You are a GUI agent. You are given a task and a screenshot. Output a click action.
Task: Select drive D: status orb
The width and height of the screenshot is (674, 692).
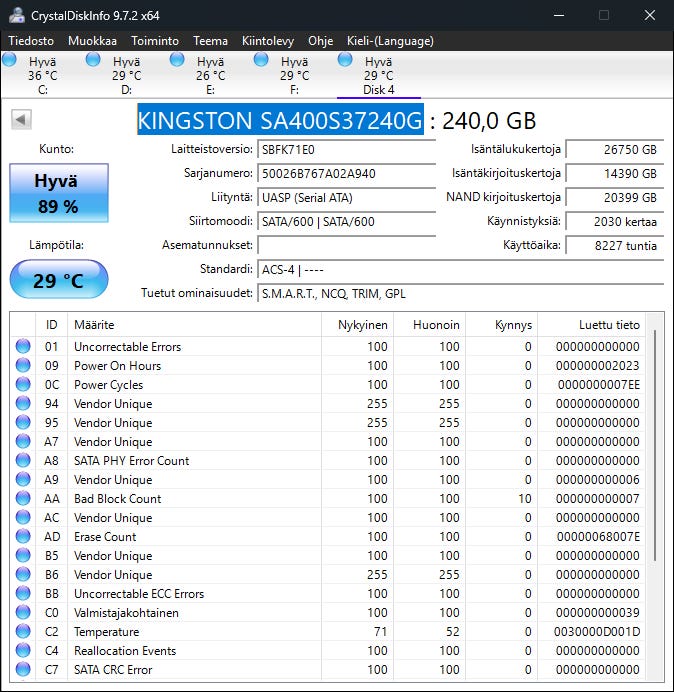[94, 60]
